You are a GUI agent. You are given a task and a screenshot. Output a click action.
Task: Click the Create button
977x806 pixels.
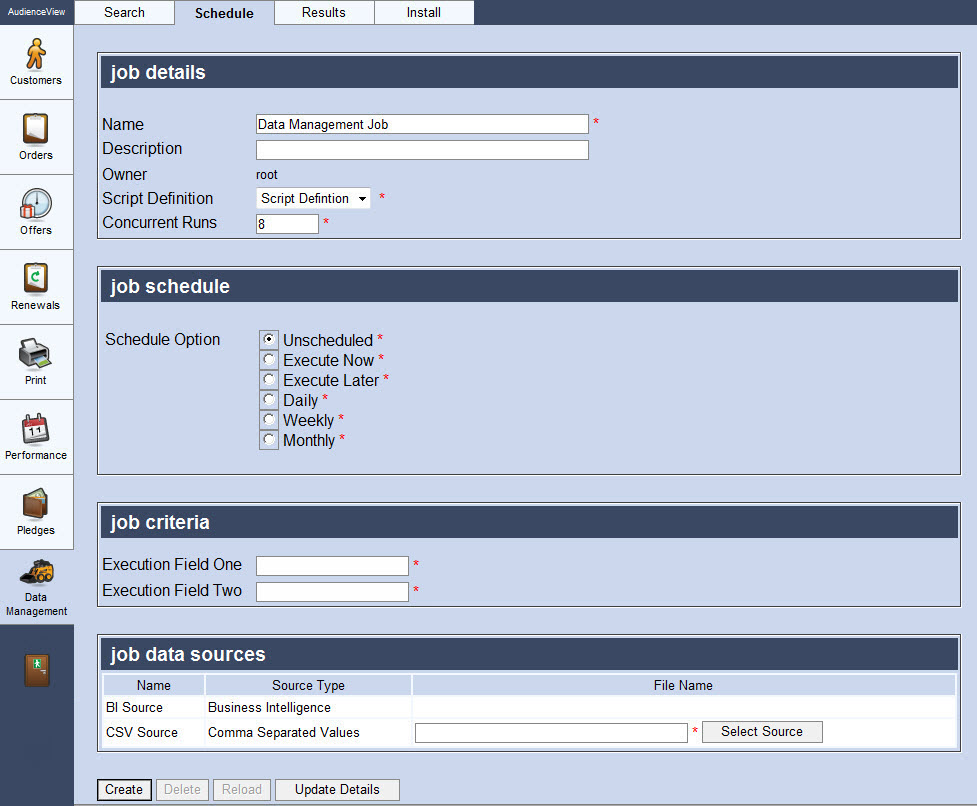point(124,790)
